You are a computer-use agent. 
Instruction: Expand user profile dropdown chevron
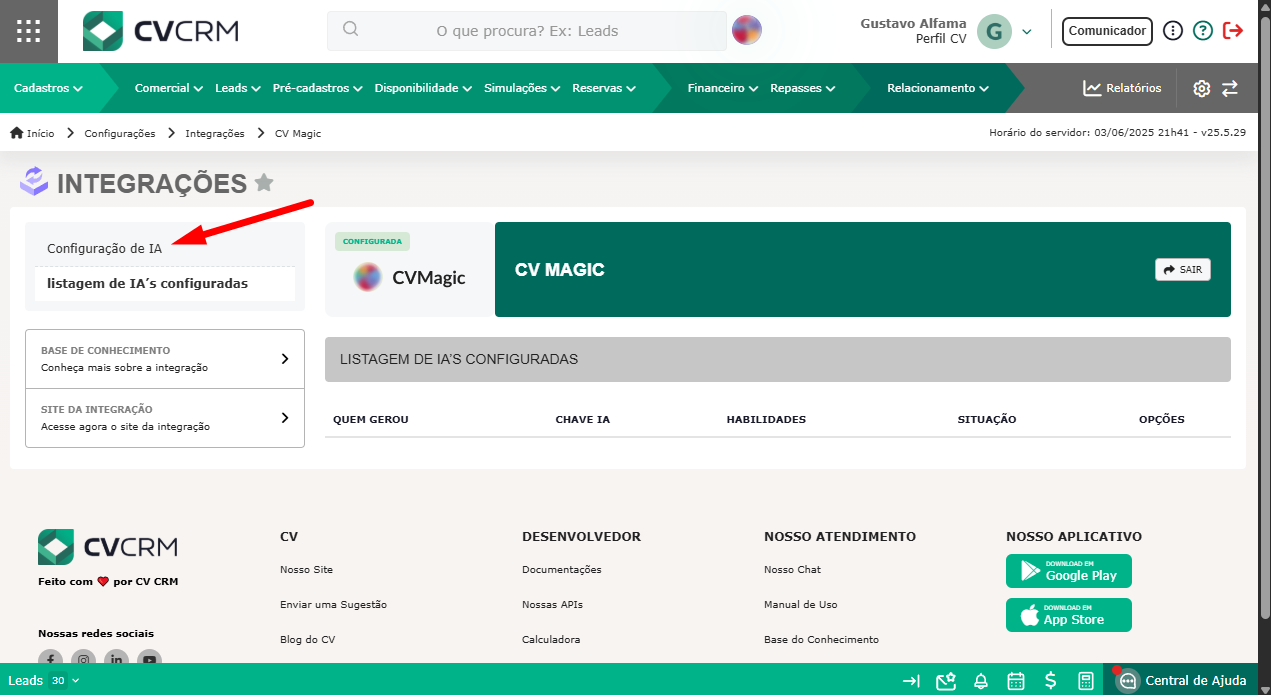tap(1027, 32)
